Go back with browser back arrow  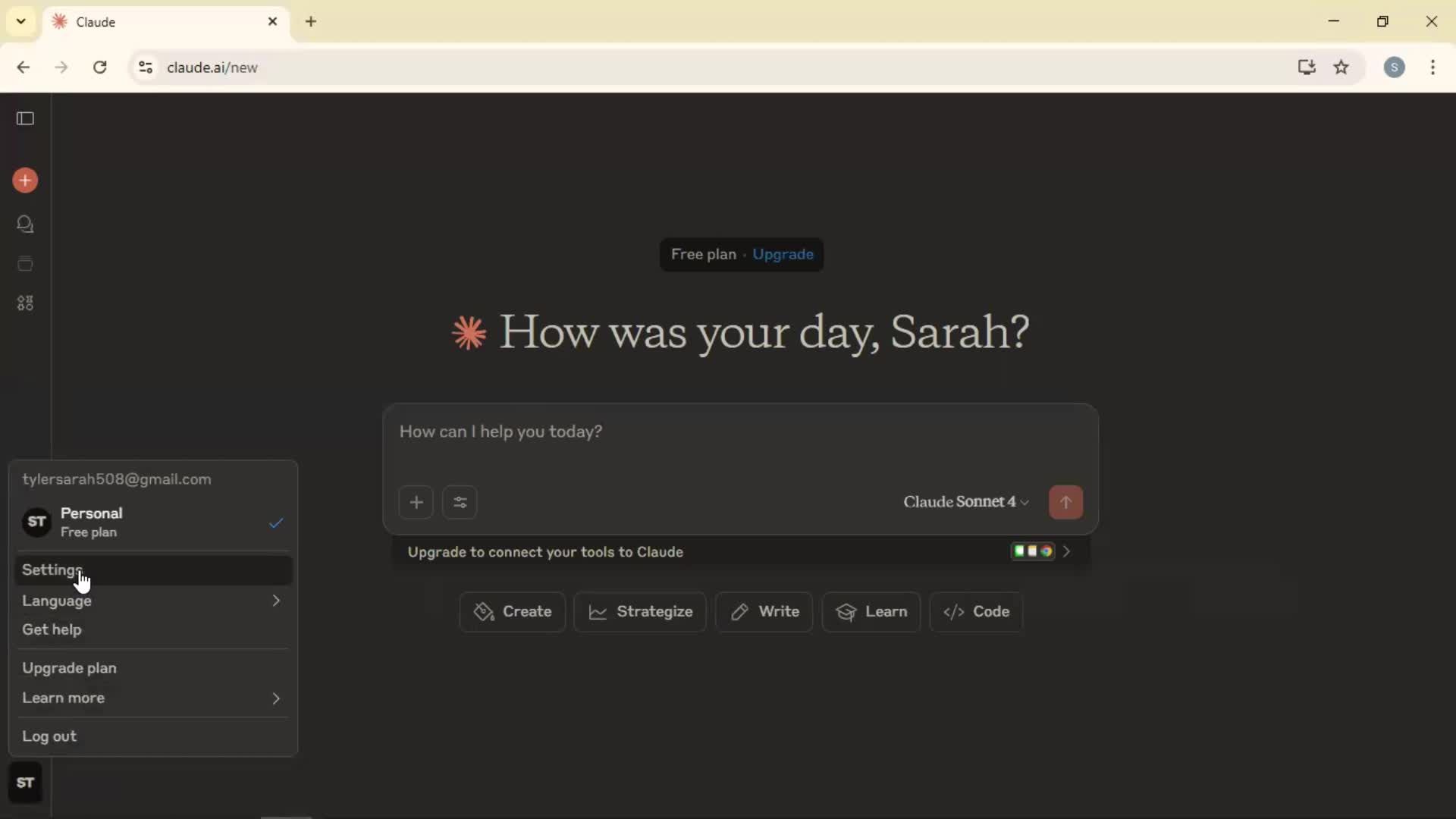(x=24, y=67)
